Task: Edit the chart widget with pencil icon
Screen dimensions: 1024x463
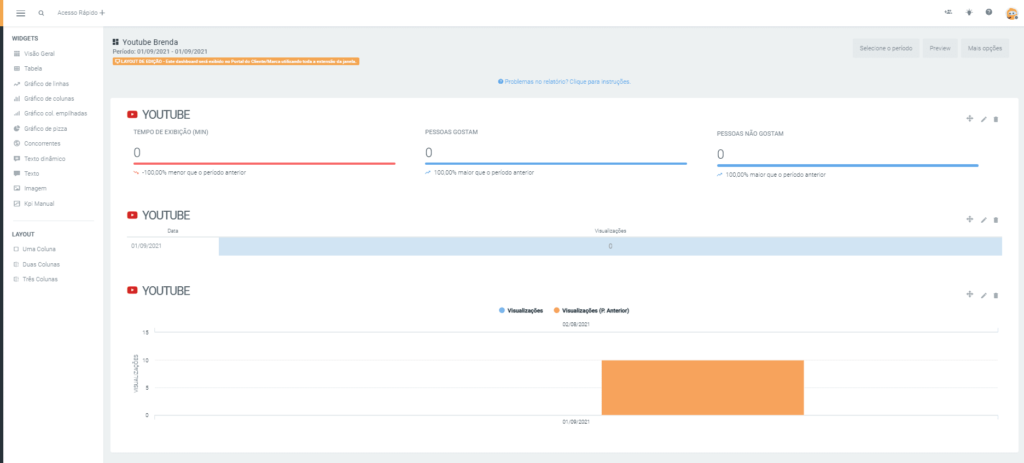Action: pos(984,295)
